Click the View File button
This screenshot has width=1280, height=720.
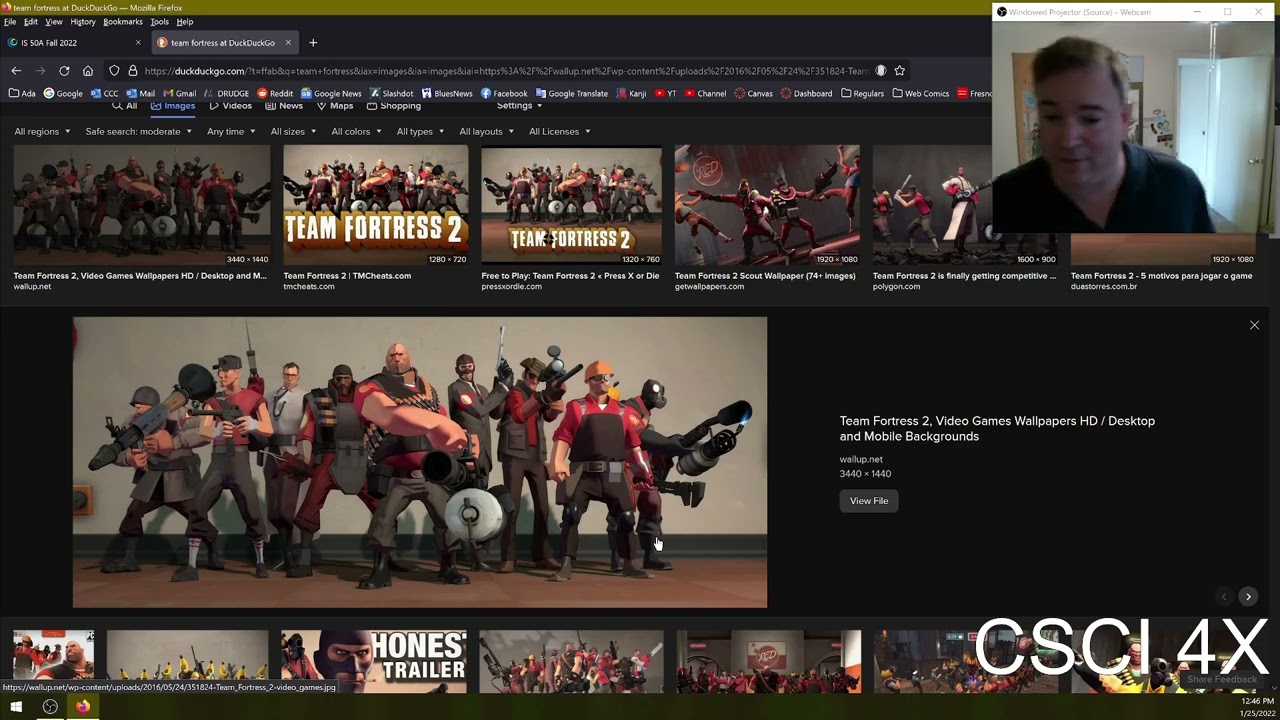[x=869, y=501]
